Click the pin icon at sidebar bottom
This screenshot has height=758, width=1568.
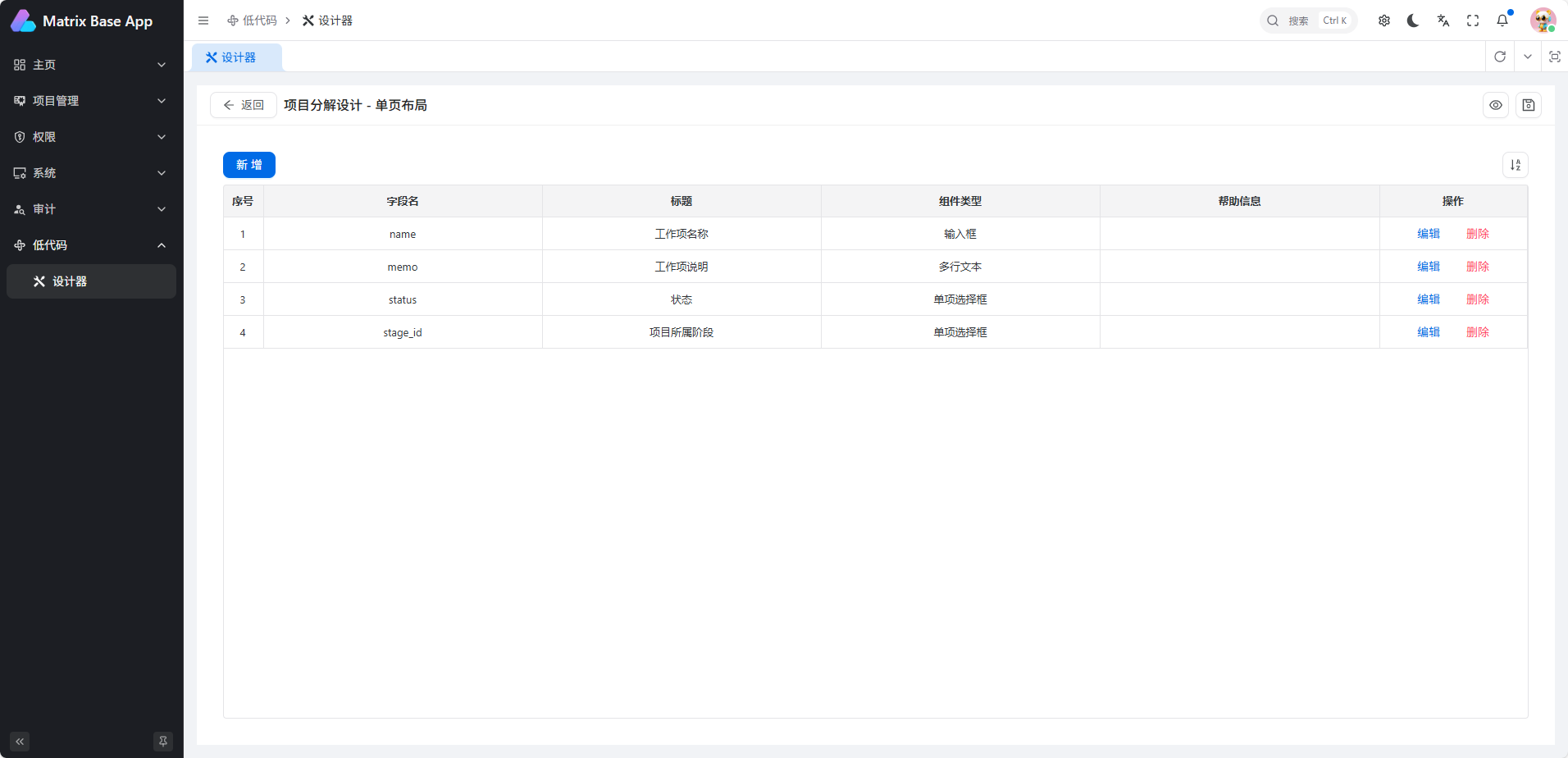point(163,741)
